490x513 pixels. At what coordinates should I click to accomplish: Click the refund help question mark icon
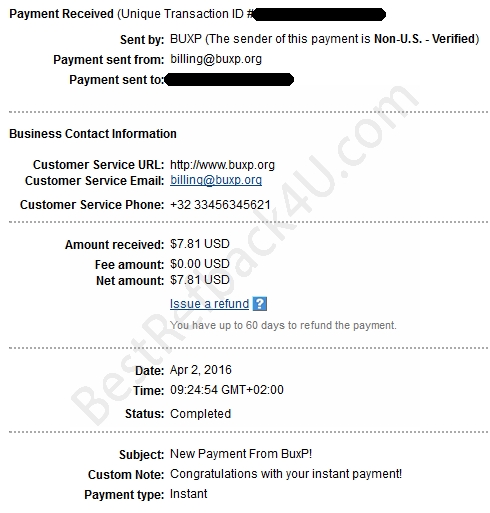tap(260, 304)
